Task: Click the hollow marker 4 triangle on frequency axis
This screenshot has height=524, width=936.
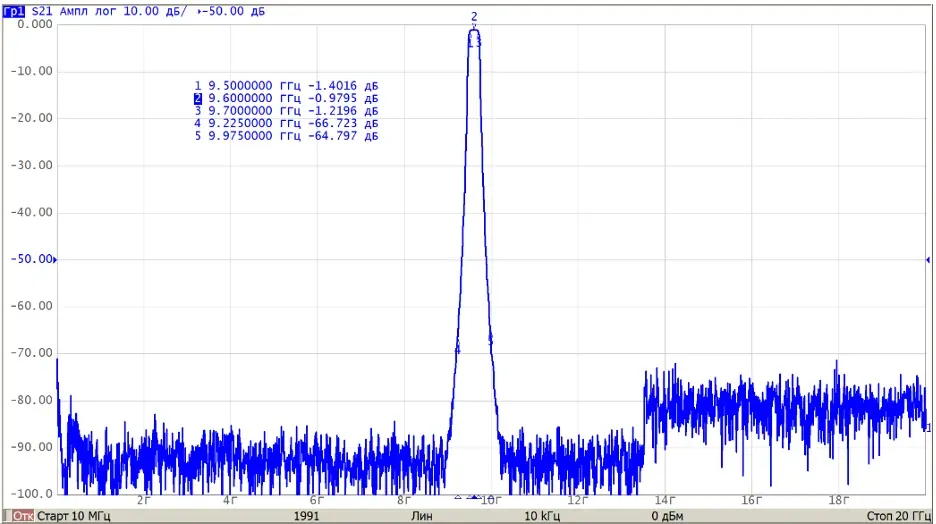Action: 458,497
